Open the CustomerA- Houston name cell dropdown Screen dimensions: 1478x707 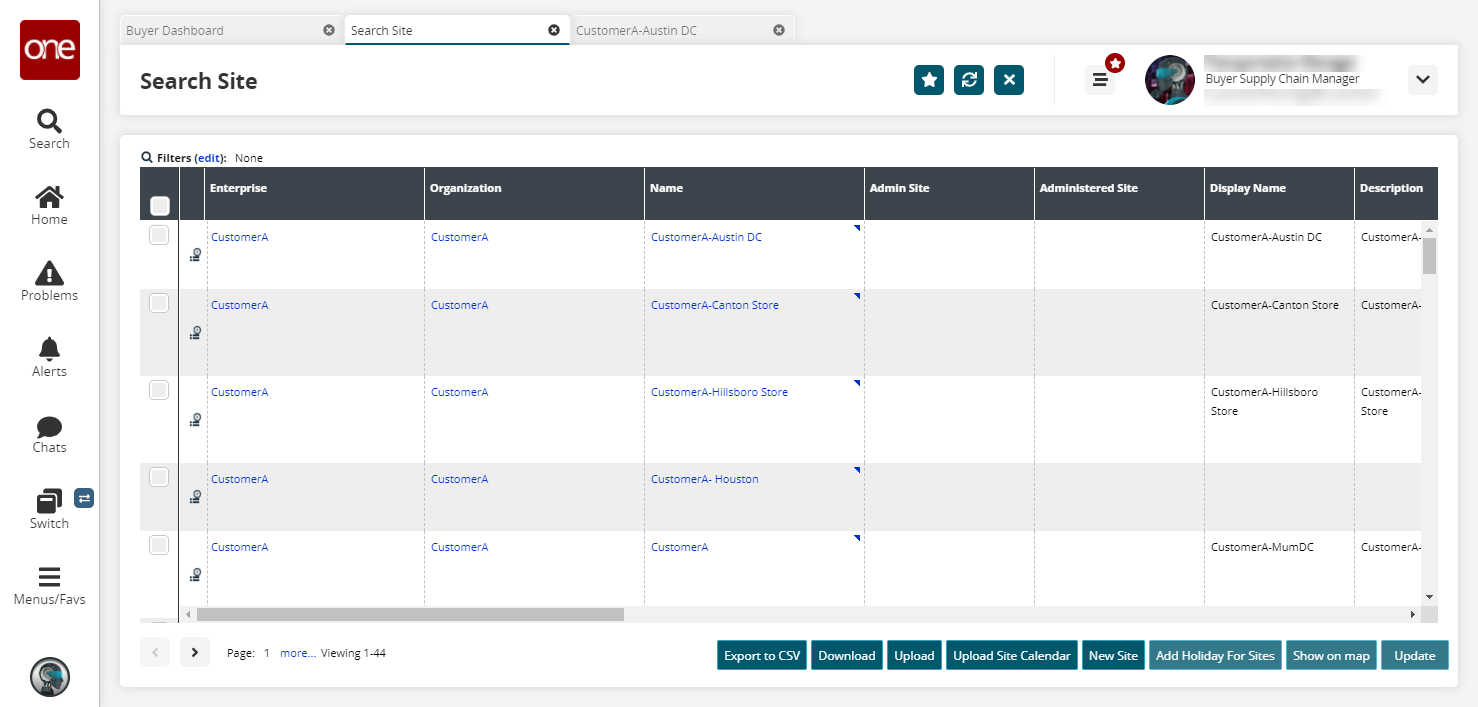pos(857,469)
